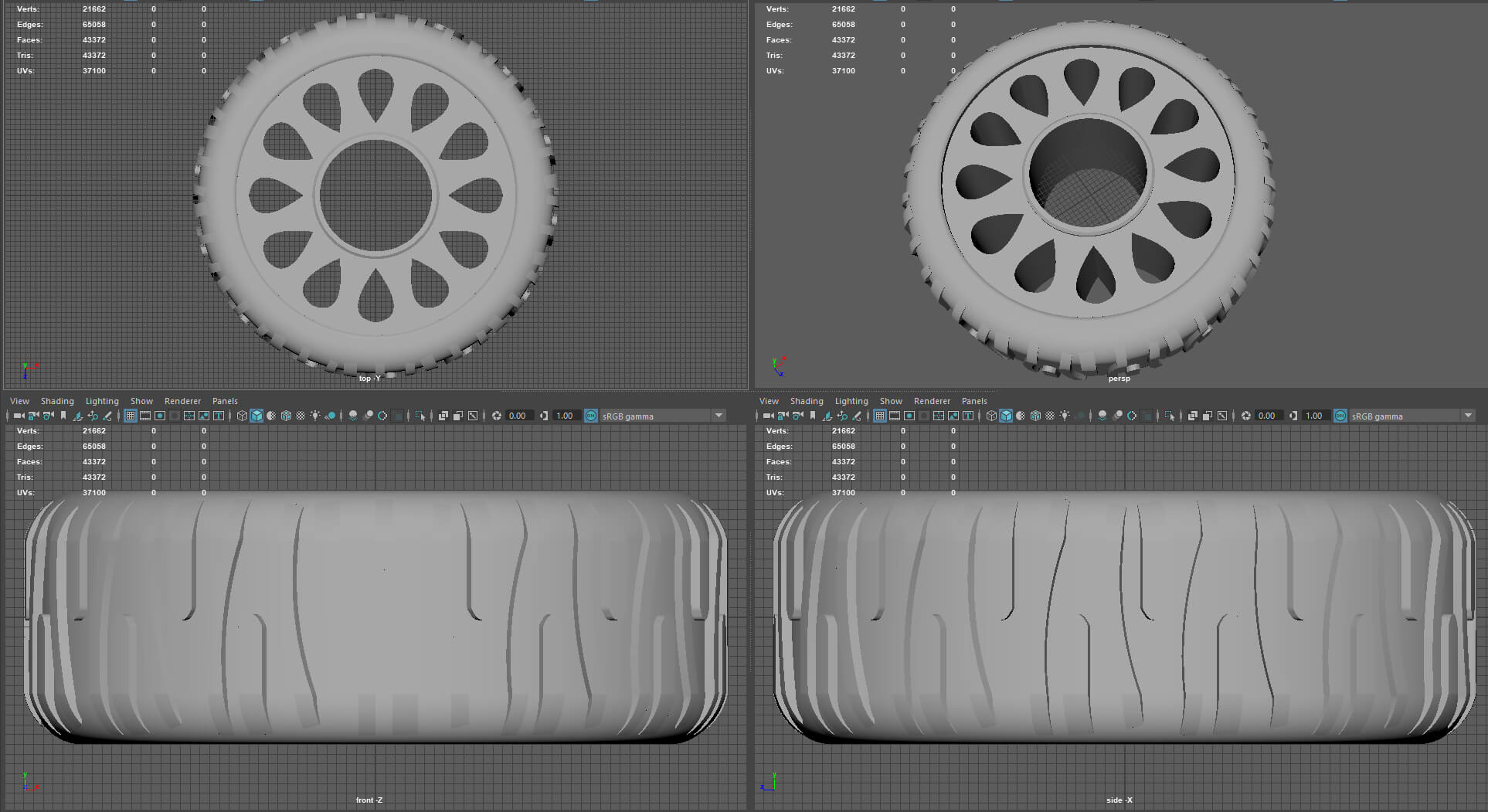Click Lock Camera icon in side view toolbar
Image resolution: width=1488 pixels, height=812 pixels.
pos(783,416)
